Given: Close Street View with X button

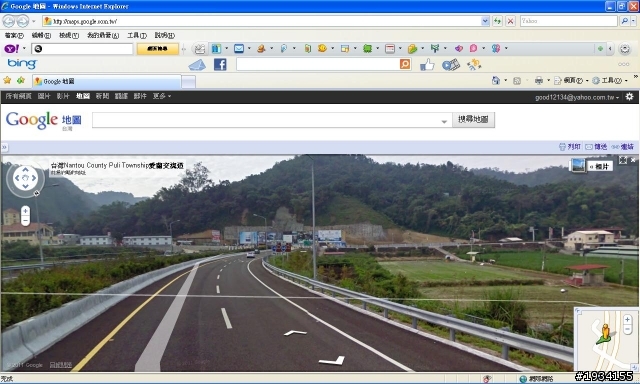Looking at the screenshot, I should coord(633,160).
